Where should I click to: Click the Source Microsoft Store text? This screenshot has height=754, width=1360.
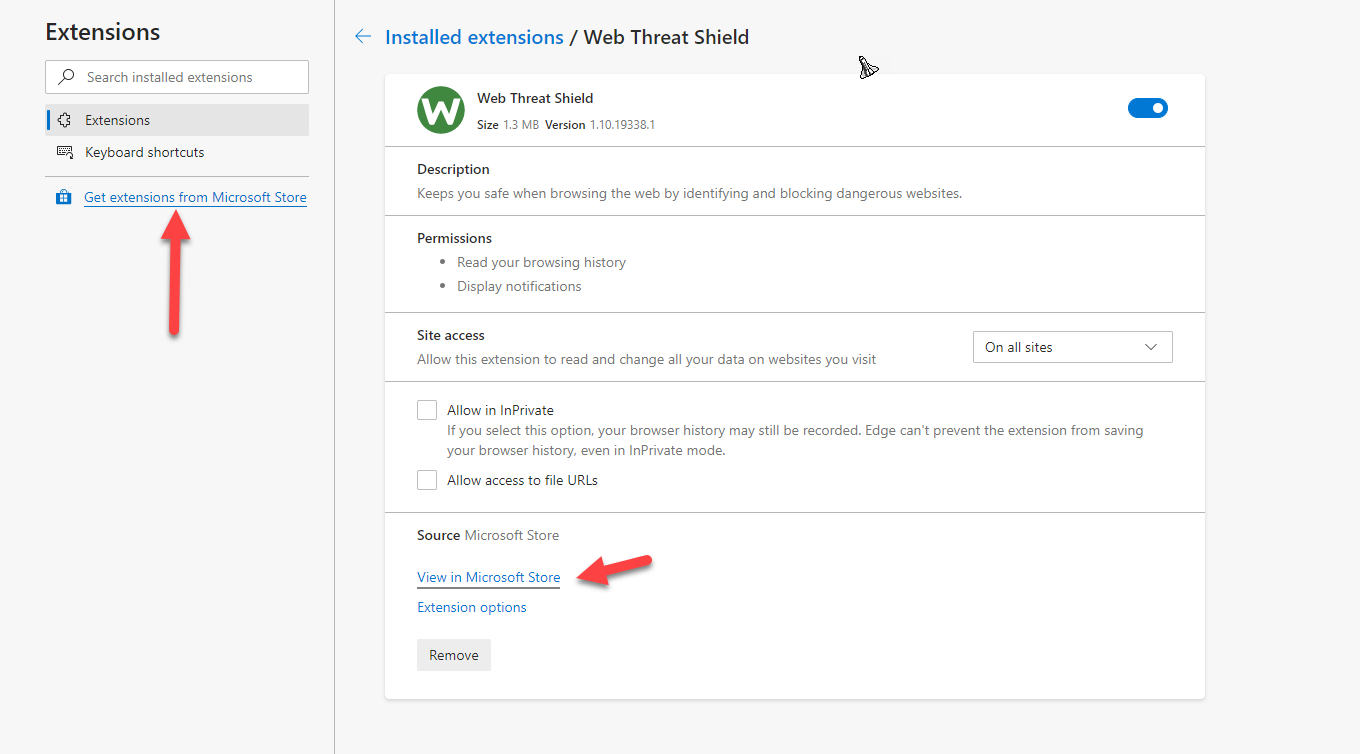pyautogui.click(x=488, y=535)
